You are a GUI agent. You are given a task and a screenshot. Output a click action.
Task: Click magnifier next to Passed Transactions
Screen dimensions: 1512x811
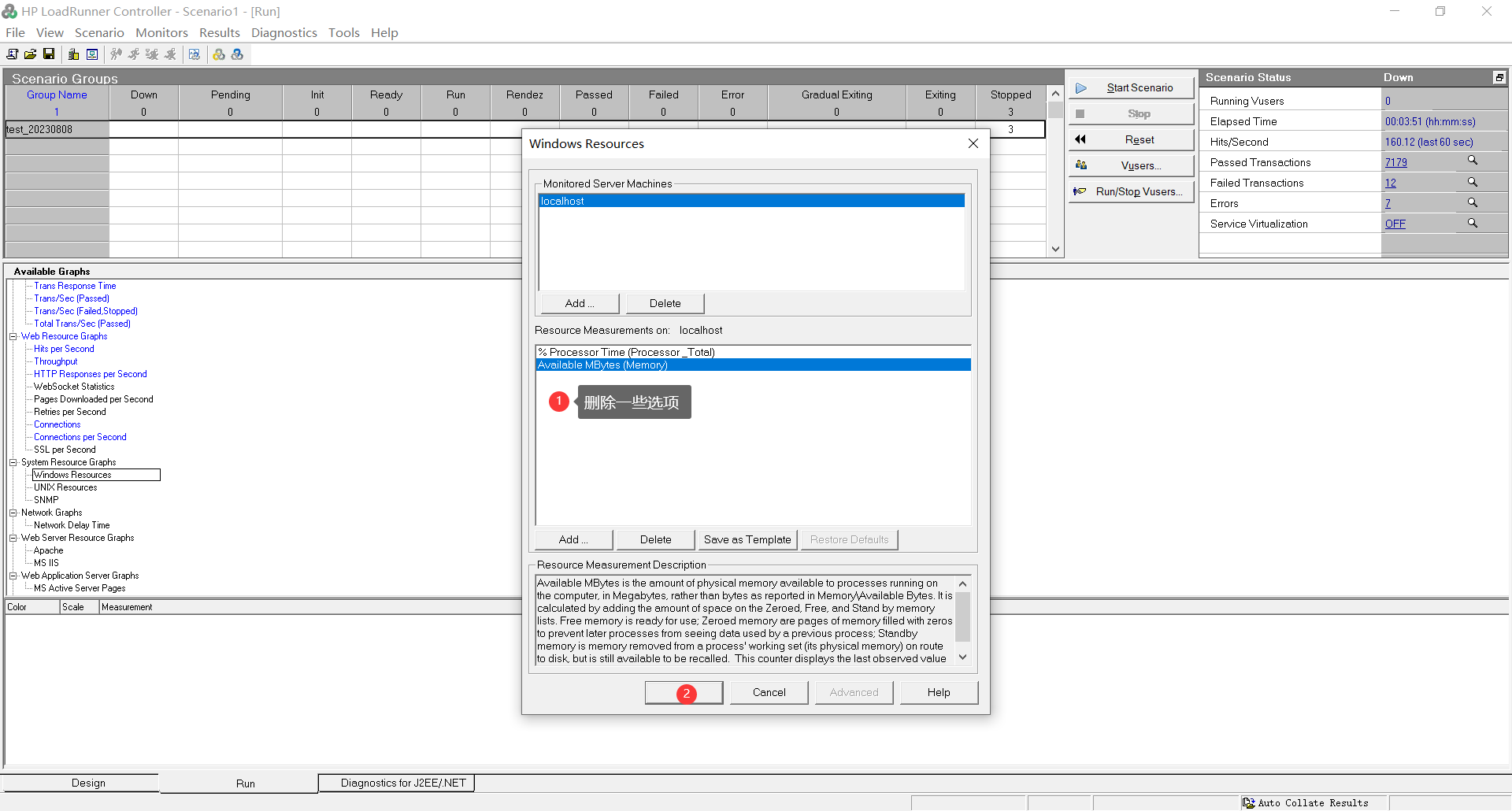(x=1472, y=161)
